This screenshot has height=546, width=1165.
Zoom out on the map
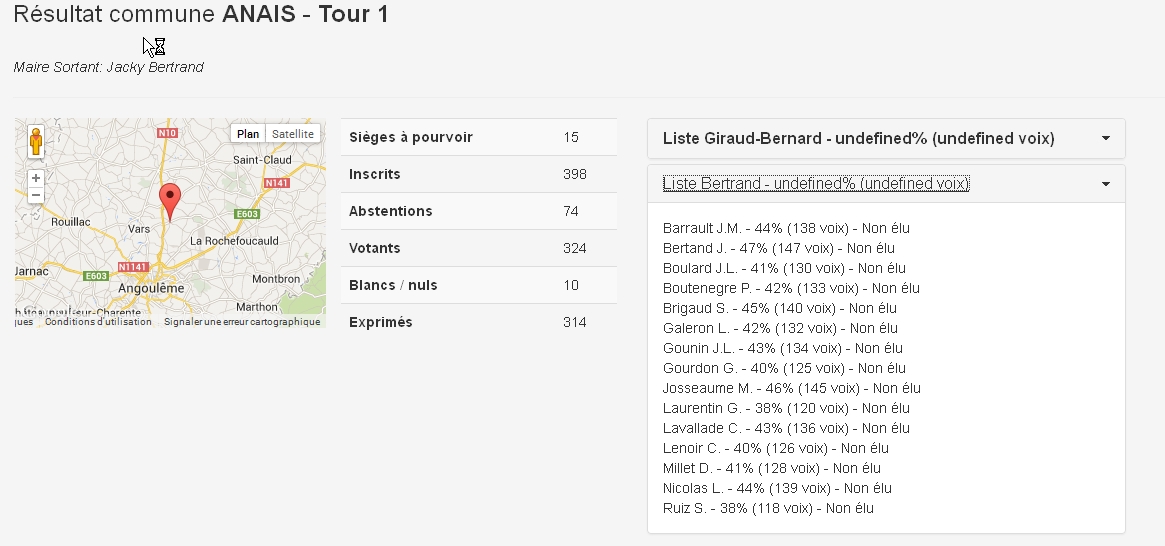(x=36, y=195)
